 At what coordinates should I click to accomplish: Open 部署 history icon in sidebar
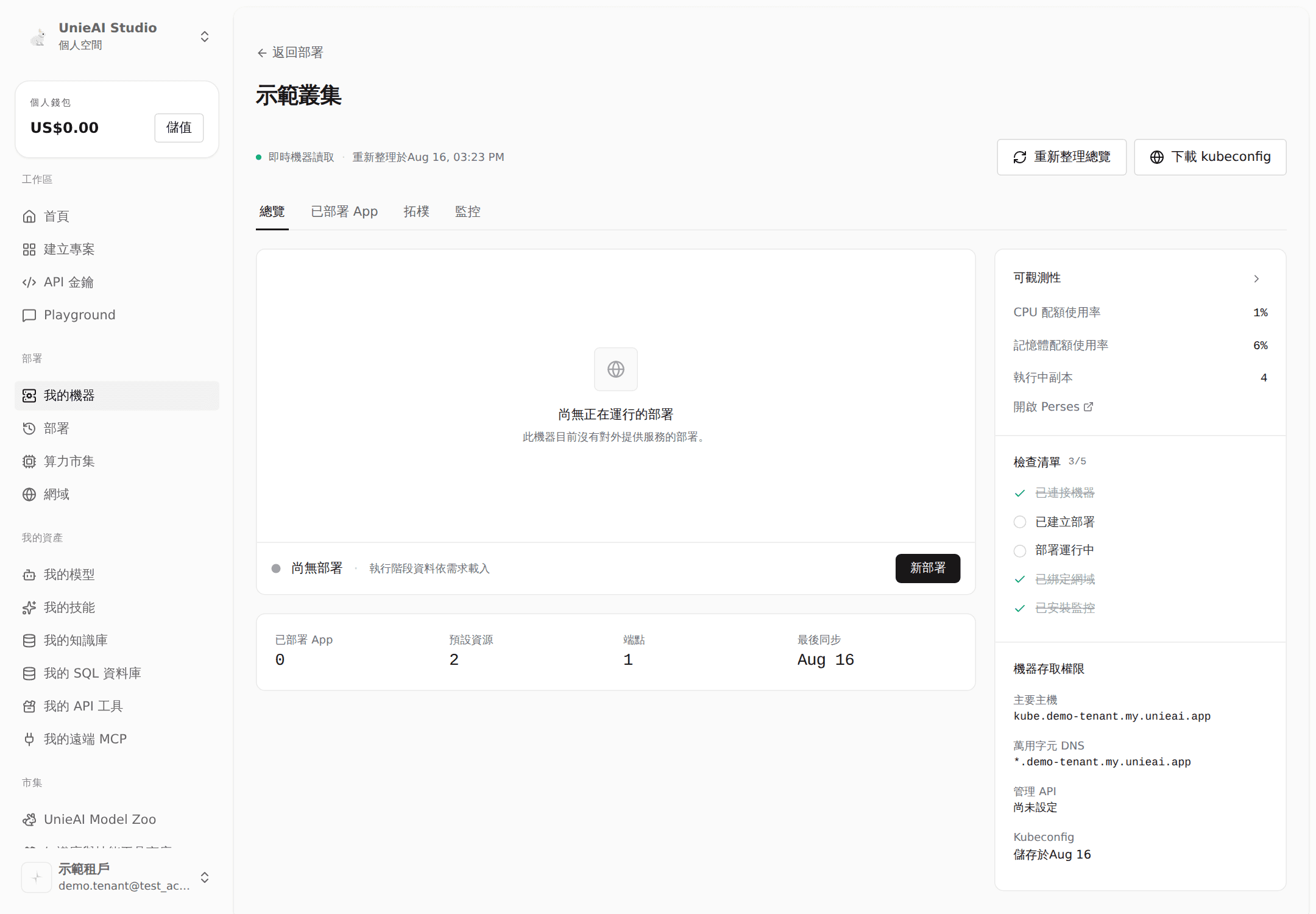pos(29,428)
